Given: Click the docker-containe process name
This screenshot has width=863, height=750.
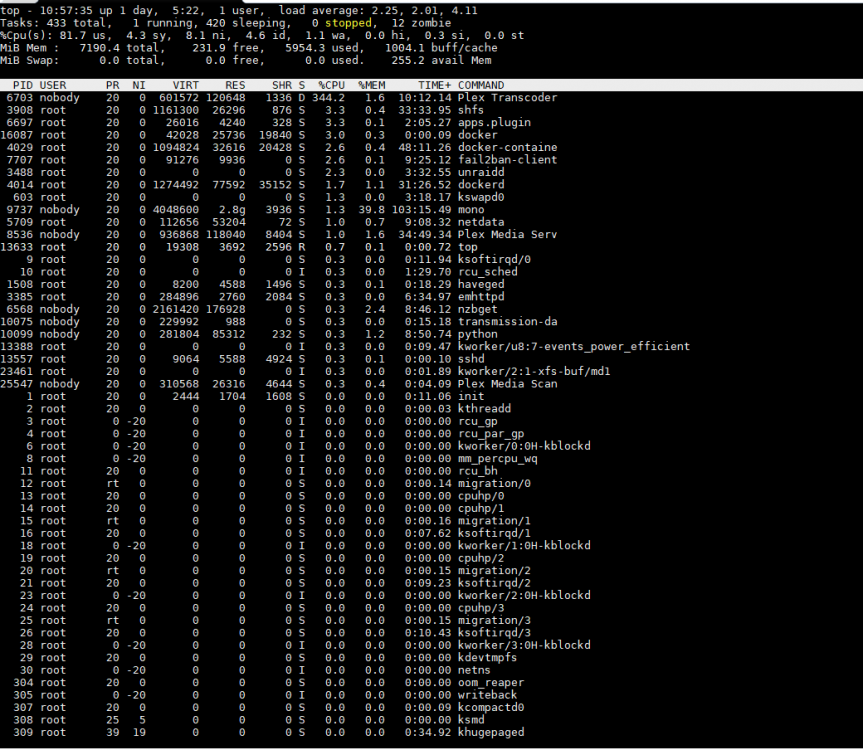Looking at the screenshot, I should point(507,147).
